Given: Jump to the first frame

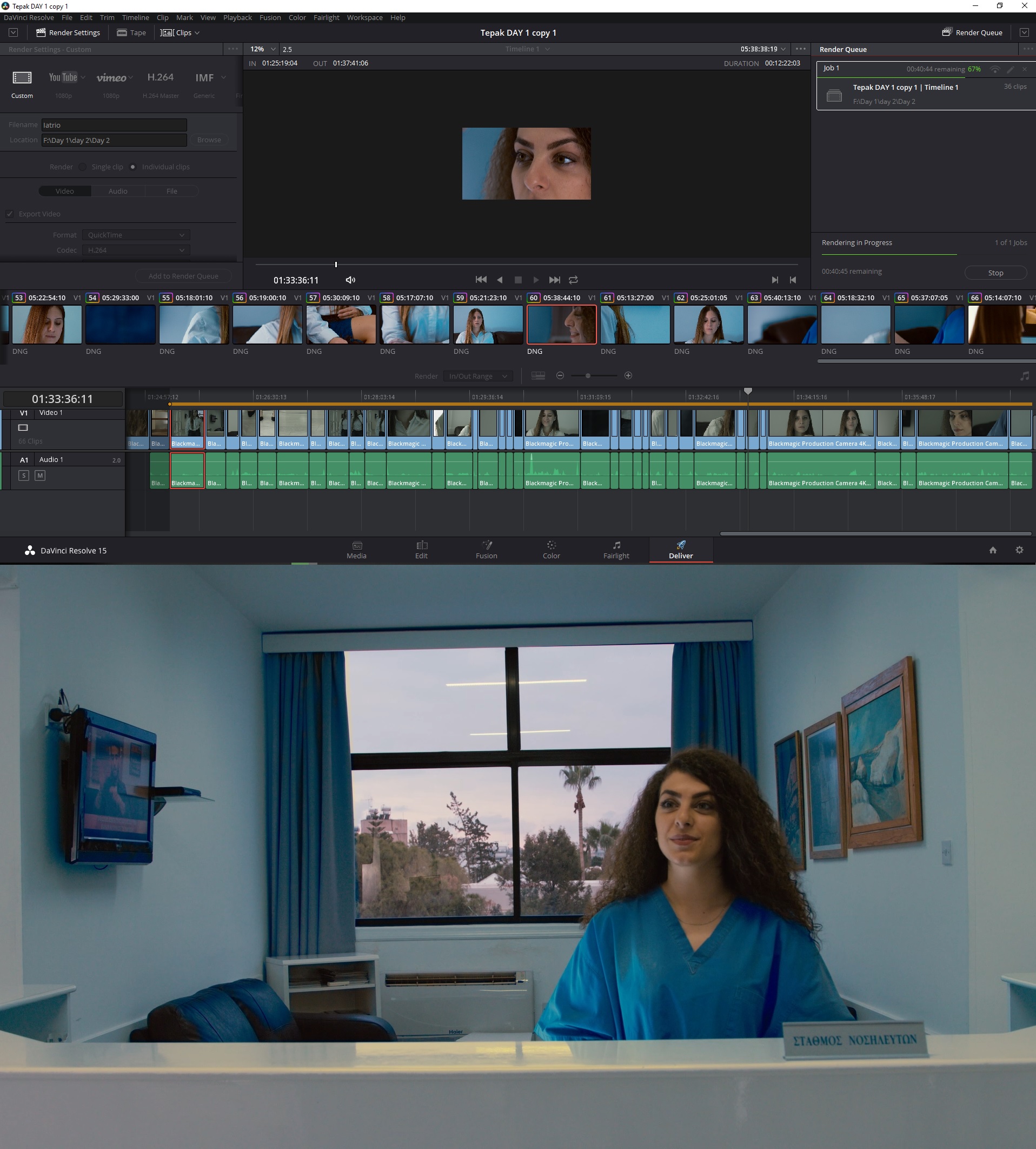Looking at the screenshot, I should pyautogui.click(x=481, y=280).
